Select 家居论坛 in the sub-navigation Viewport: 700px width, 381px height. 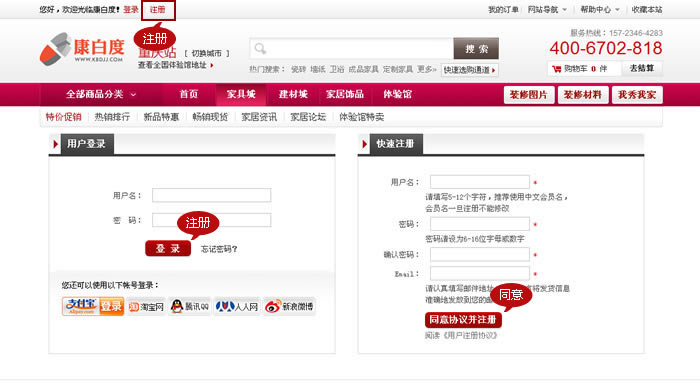[308, 117]
